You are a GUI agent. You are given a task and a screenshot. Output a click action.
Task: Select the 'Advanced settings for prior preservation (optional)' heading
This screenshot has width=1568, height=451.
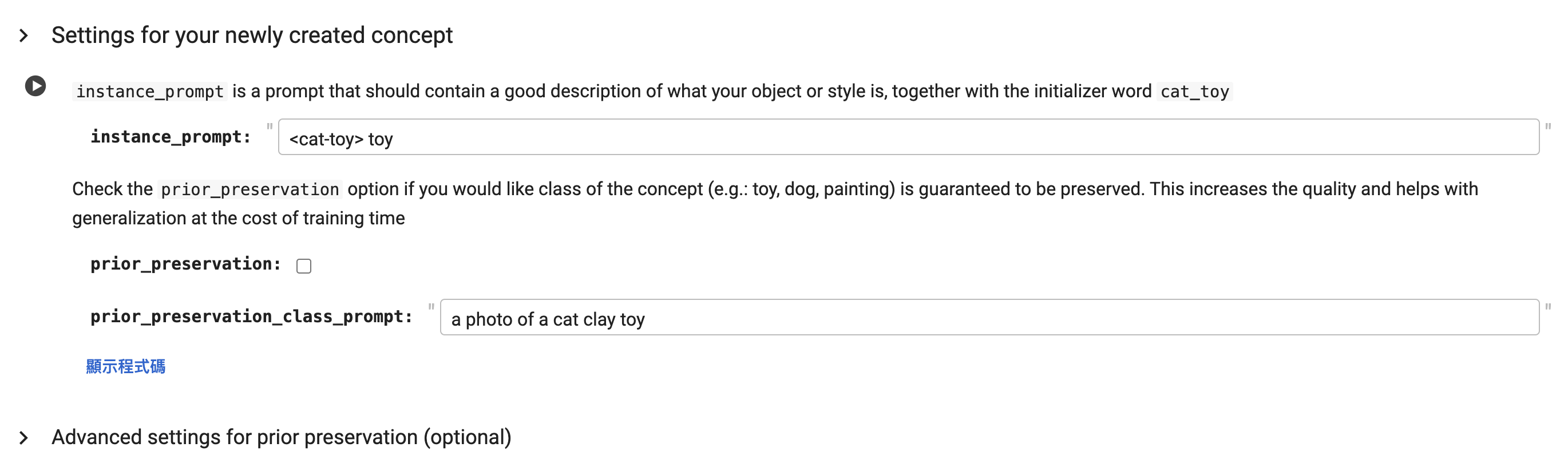pyautogui.click(x=281, y=437)
